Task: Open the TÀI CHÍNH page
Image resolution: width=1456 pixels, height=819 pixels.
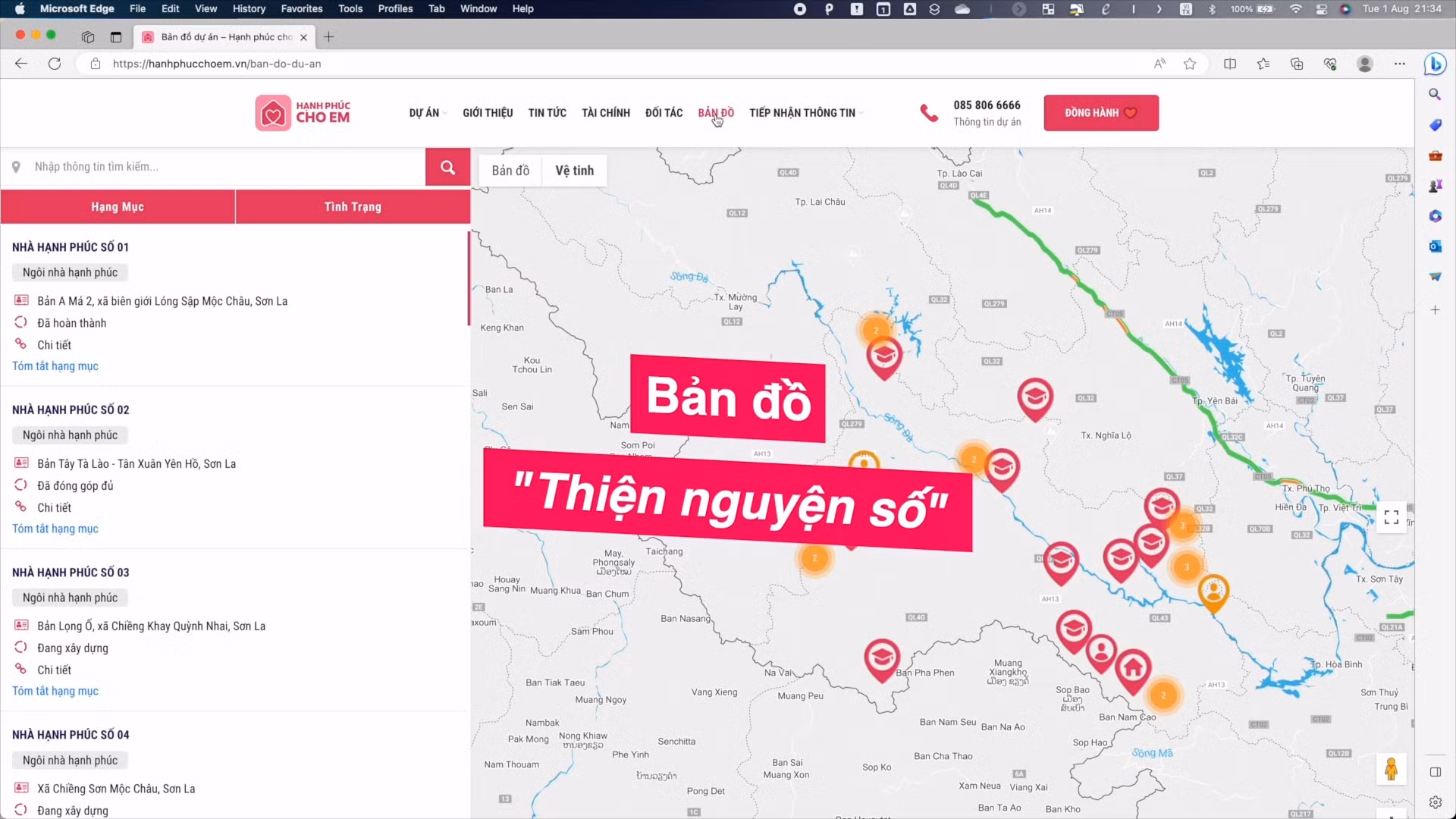Action: (x=605, y=113)
